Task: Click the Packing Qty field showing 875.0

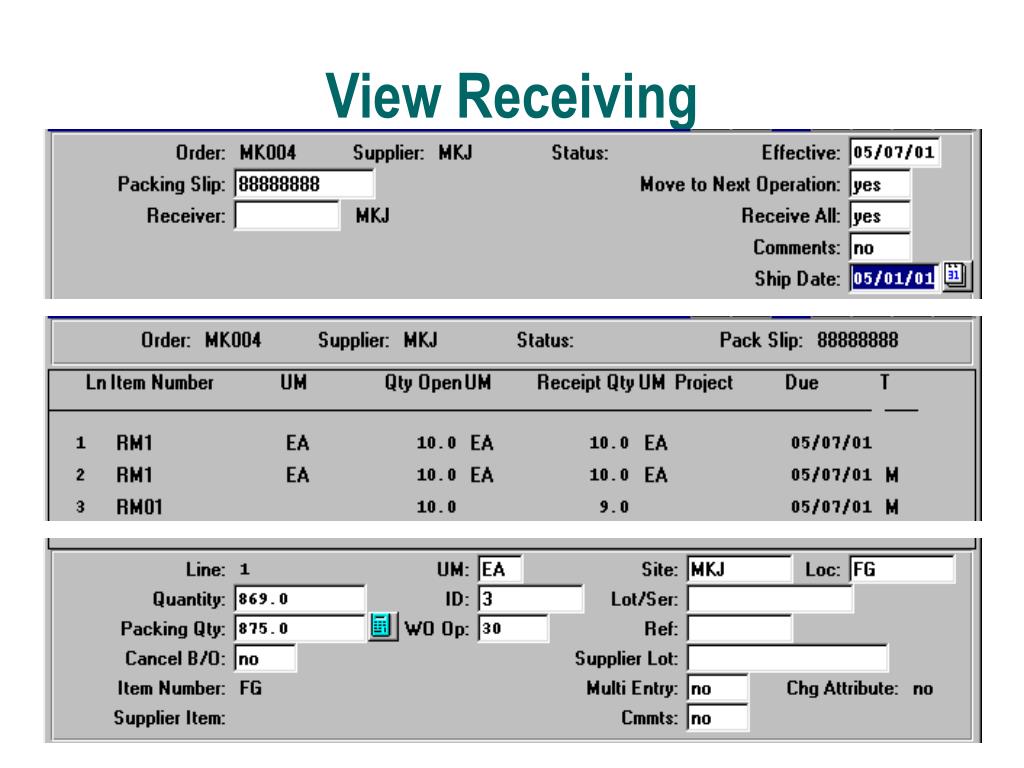Action: (299, 628)
